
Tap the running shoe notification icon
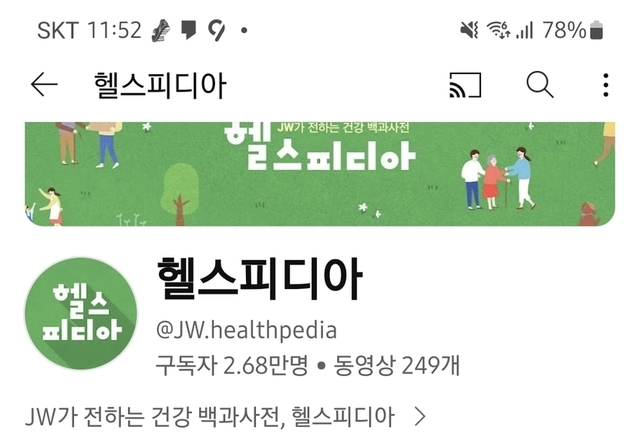click(161, 31)
